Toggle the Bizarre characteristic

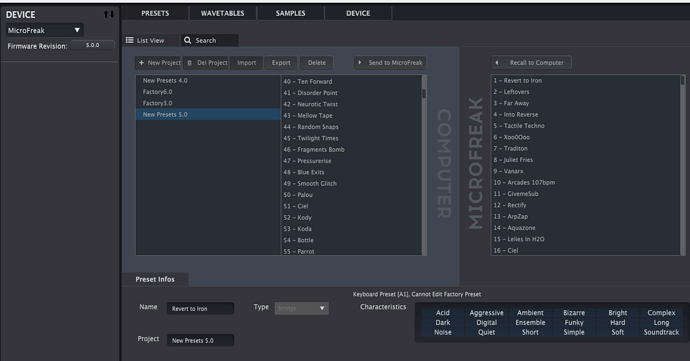574,313
